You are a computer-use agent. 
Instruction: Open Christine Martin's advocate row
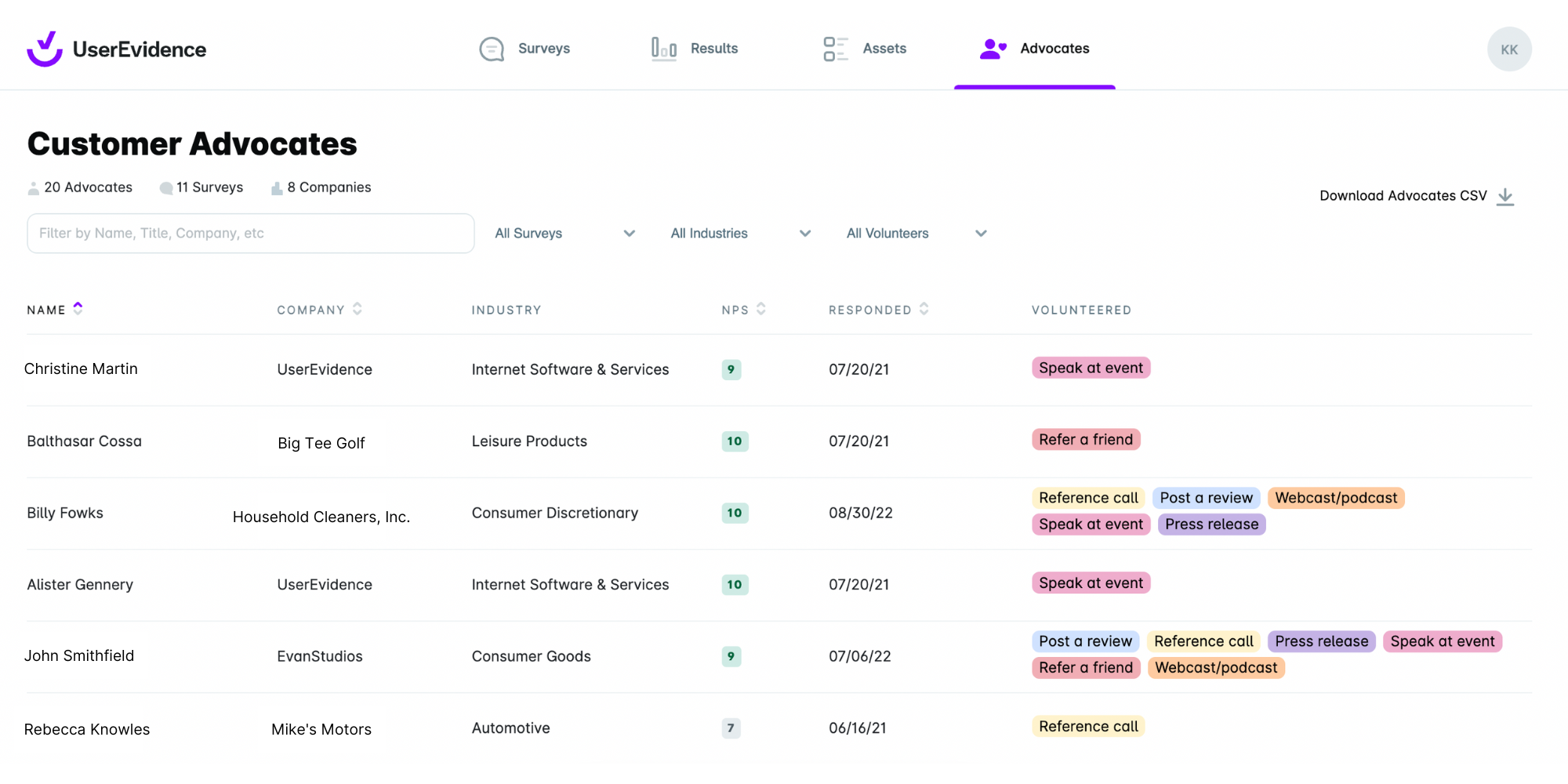pos(779,370)
